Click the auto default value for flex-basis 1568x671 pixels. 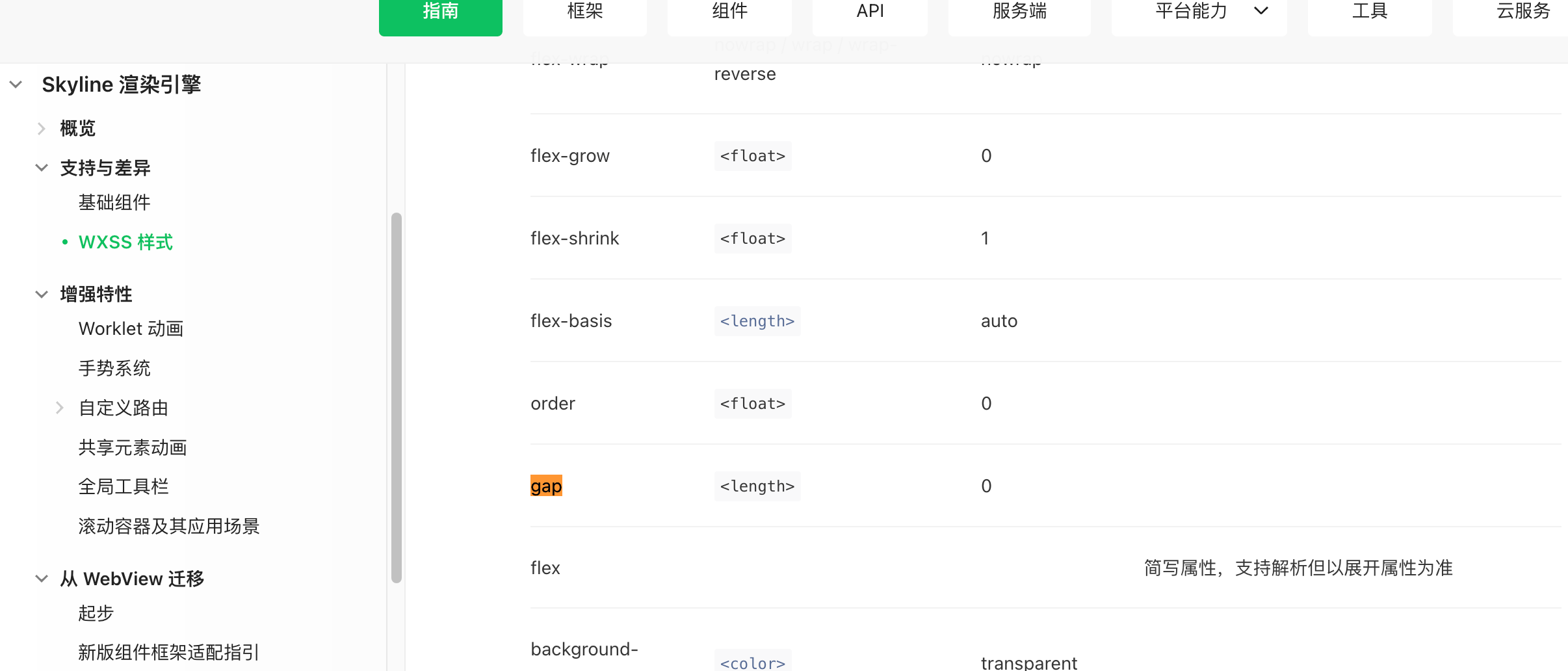click(999, 321)
